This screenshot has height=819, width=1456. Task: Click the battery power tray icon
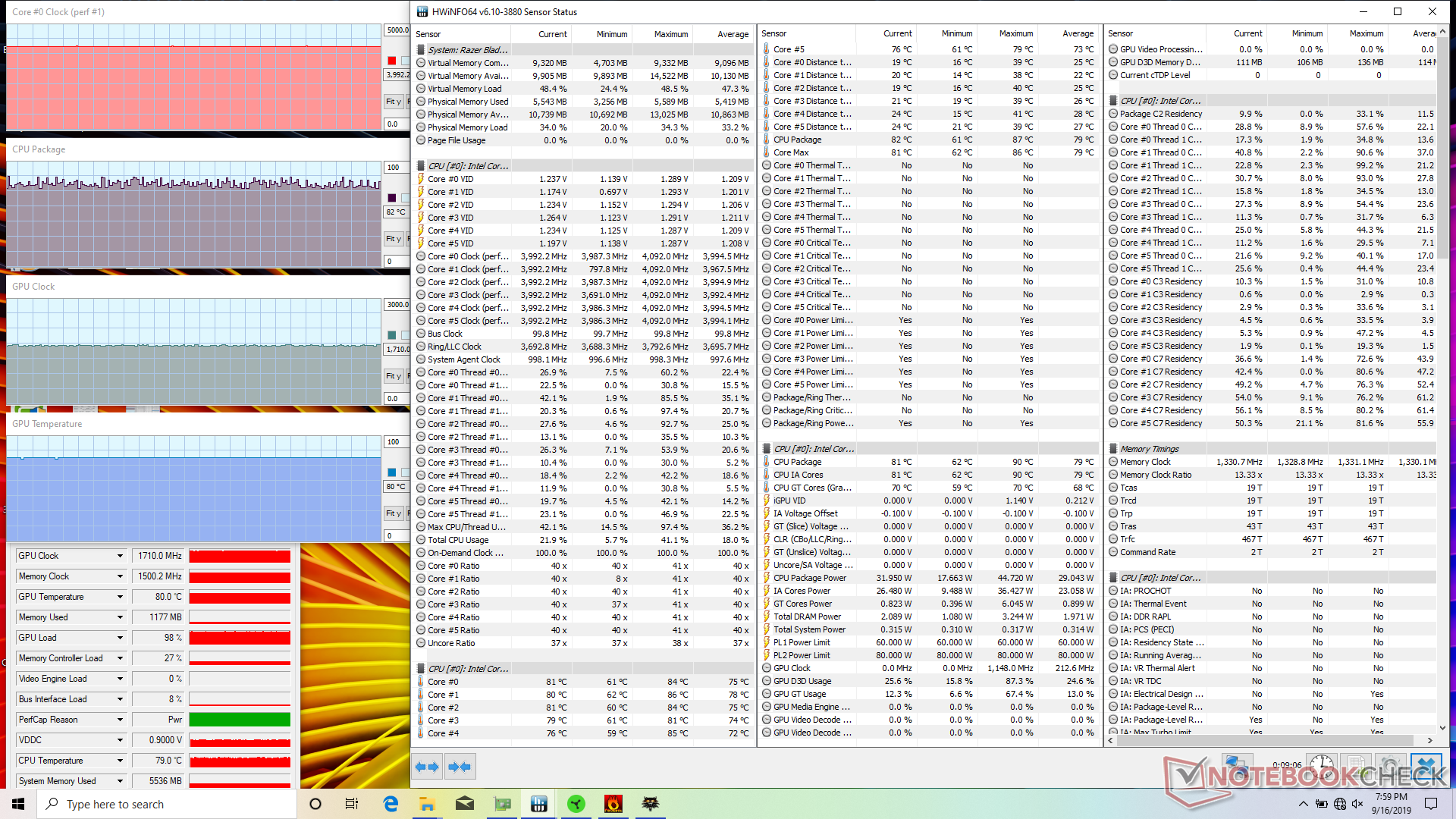(1321, 804)
